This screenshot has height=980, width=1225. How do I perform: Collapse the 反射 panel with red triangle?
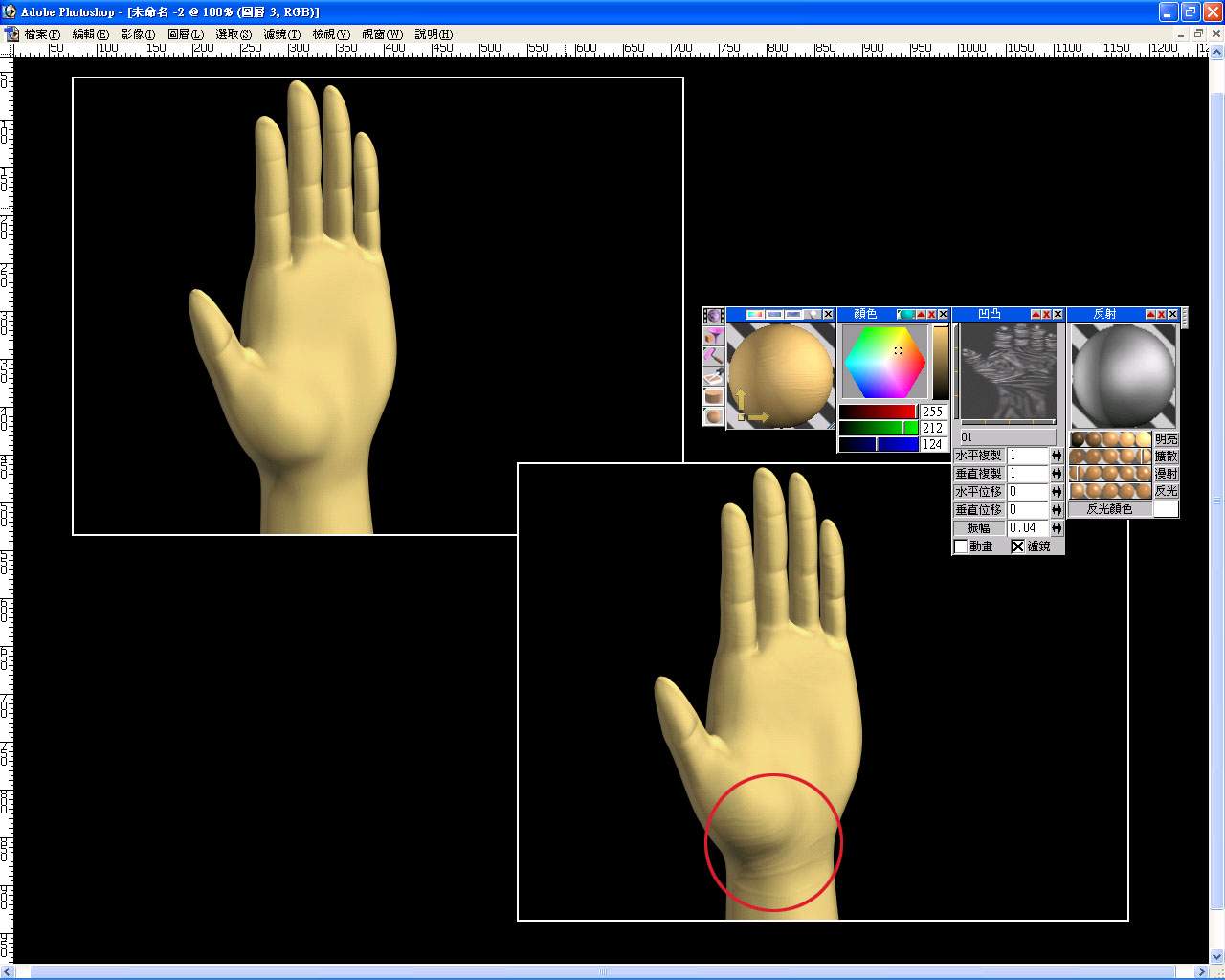(1150, 314)
